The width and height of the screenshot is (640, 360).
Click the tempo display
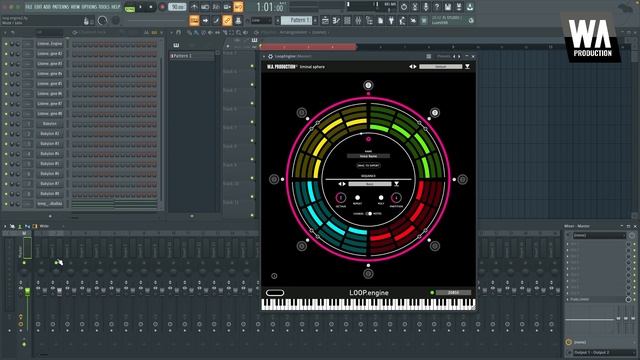177,7
